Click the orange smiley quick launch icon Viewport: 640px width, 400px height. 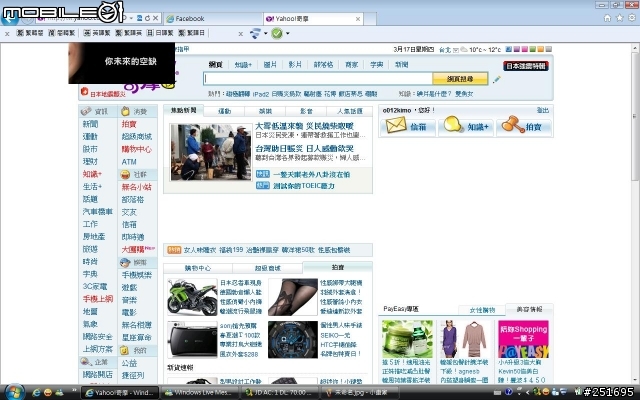(48, 393)
